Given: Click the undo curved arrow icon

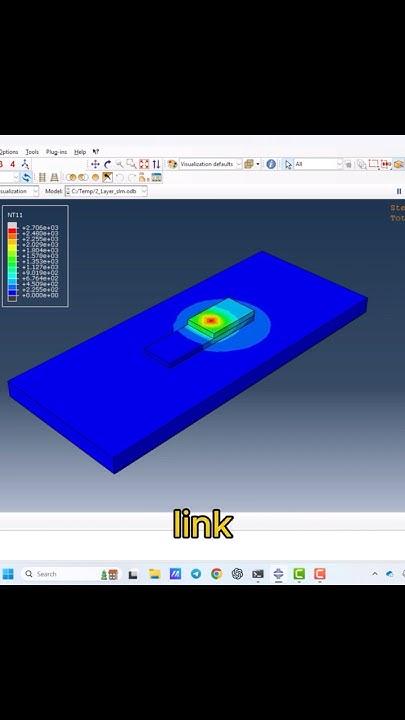Looking at the screenshot, I should point(119,177).
